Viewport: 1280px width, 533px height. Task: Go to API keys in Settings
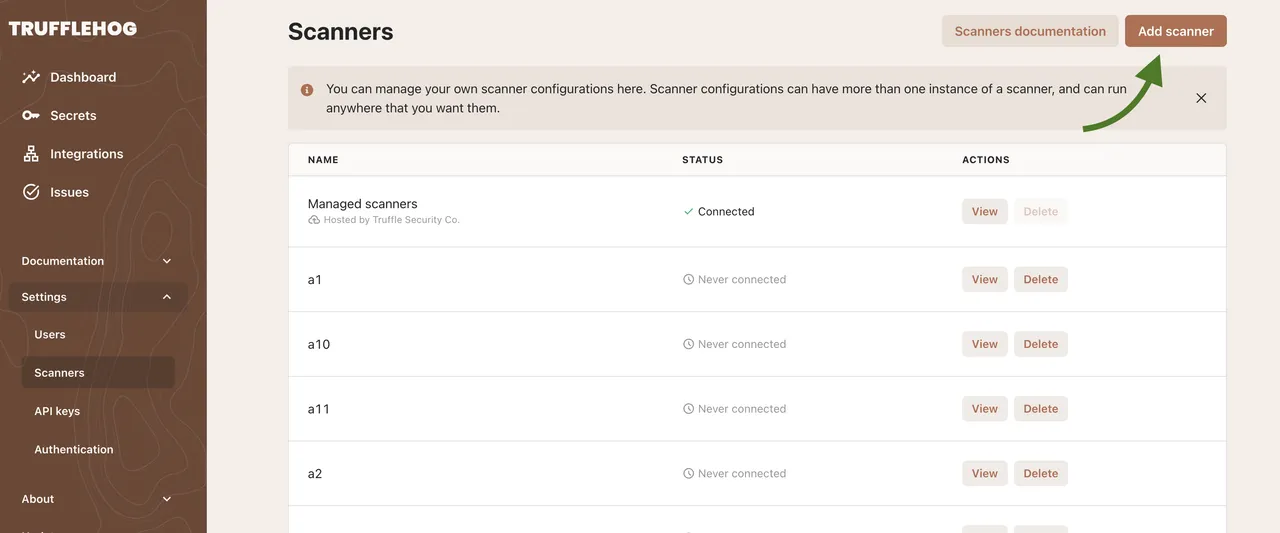(x=57, y=411)
